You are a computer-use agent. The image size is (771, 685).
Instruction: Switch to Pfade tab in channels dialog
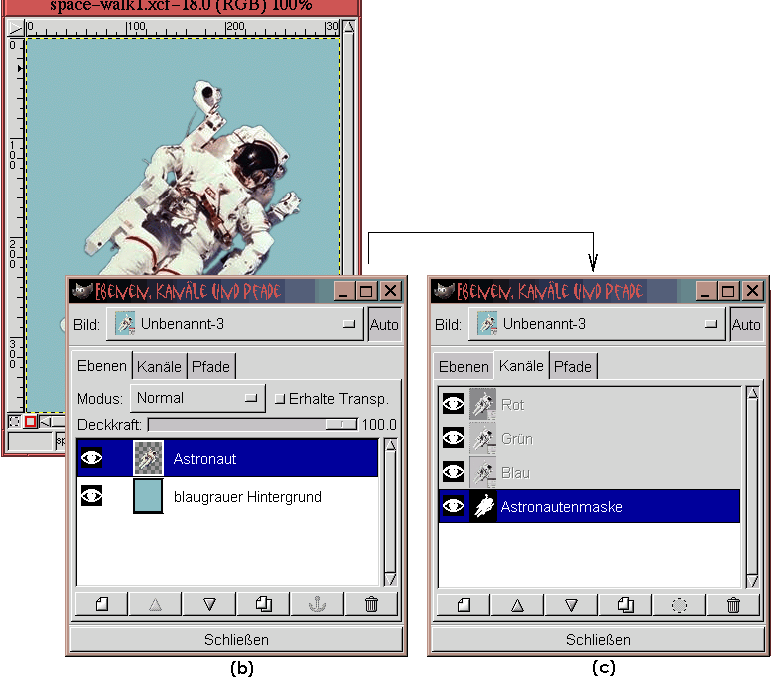[573, 367]
